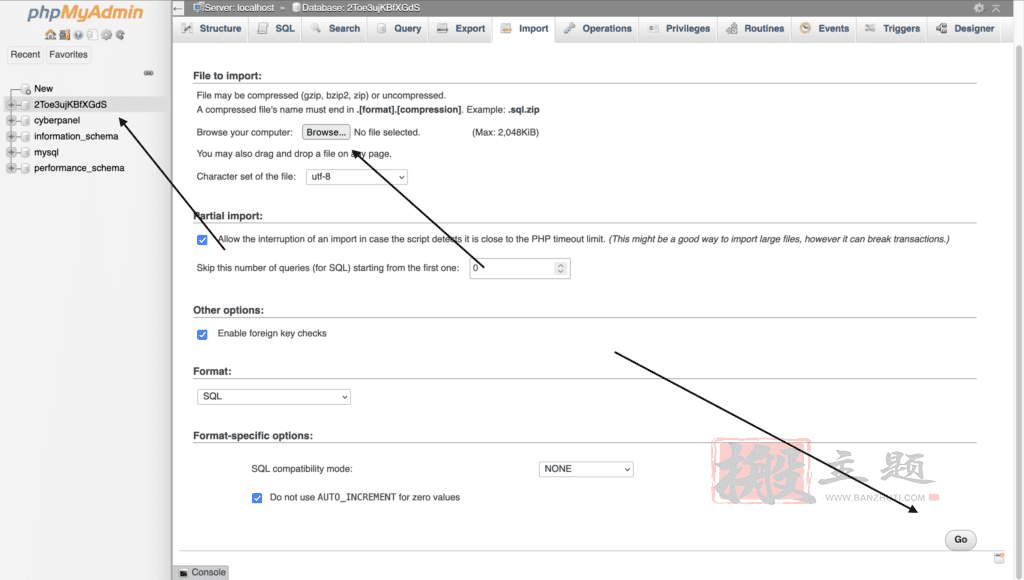The image size is (1024, 580).
Task: Open the Designer tab
Action: [x=964, y=29]
